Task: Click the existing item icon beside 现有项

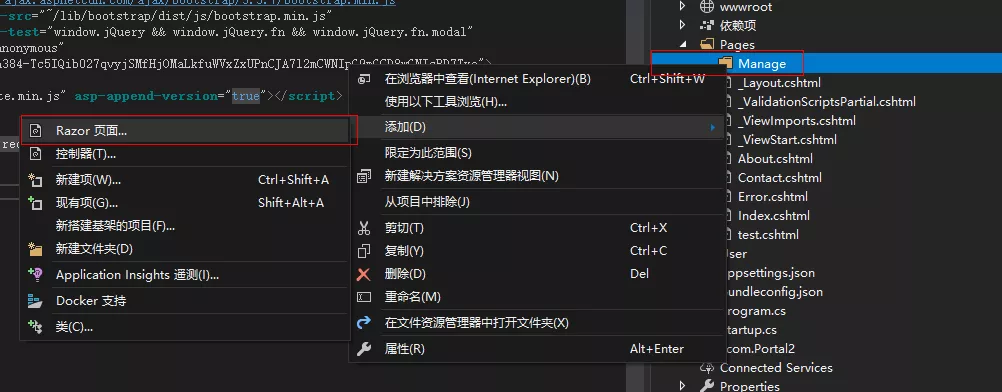Action: point(36,203)
